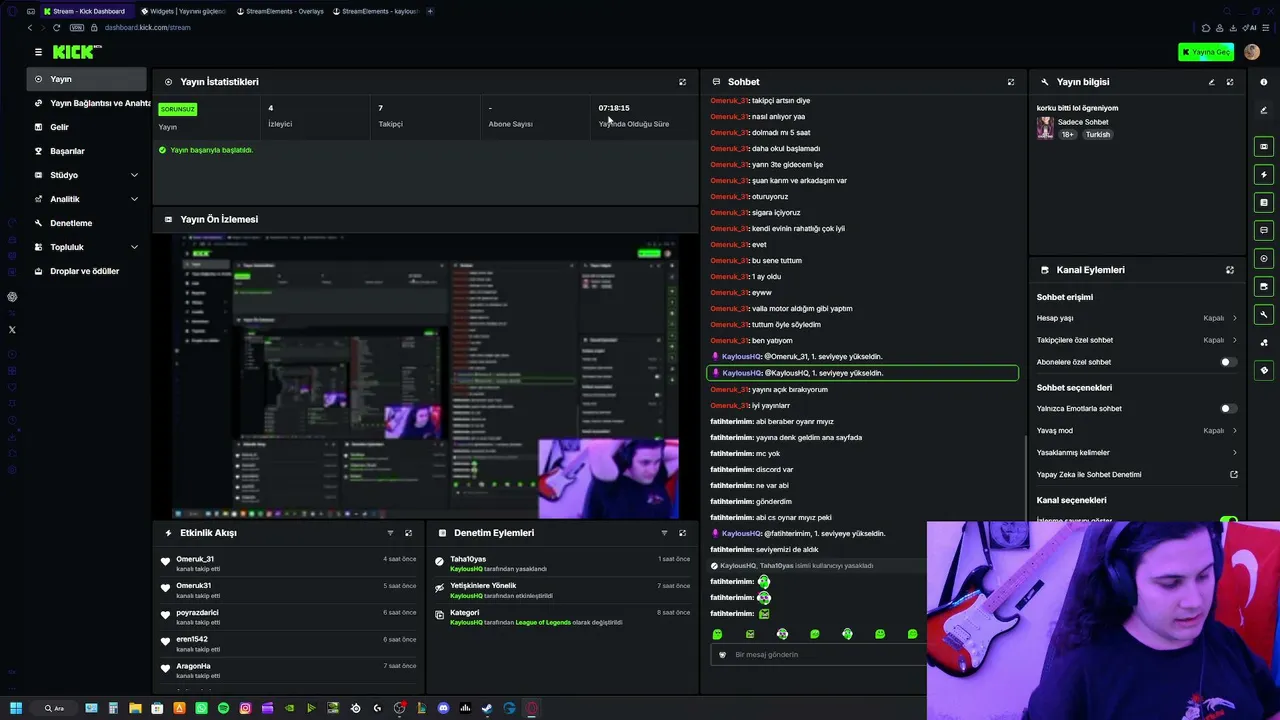Screen dimensions: 1280x720
Task: Filter the Denetim Eylemleri list
Action: tap(664, 533)
